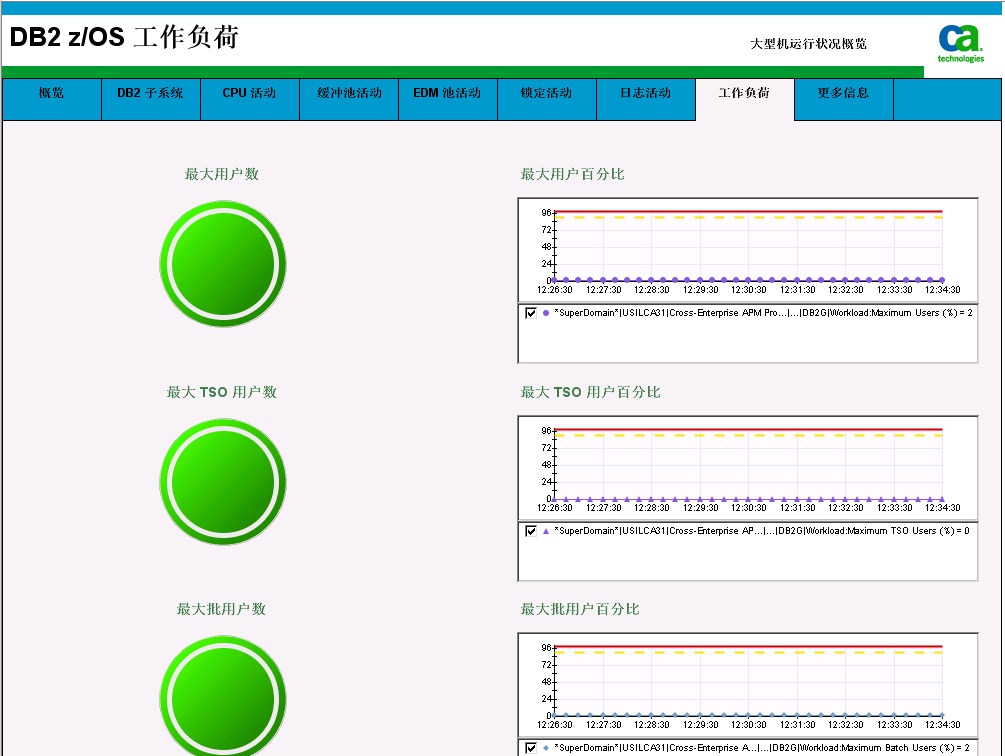Image resolution: width=1005 pixels, height=756 pixels.
Task: Uncheck the Maximum Users (%) legend checkbox
Action: tap(531, 313)
